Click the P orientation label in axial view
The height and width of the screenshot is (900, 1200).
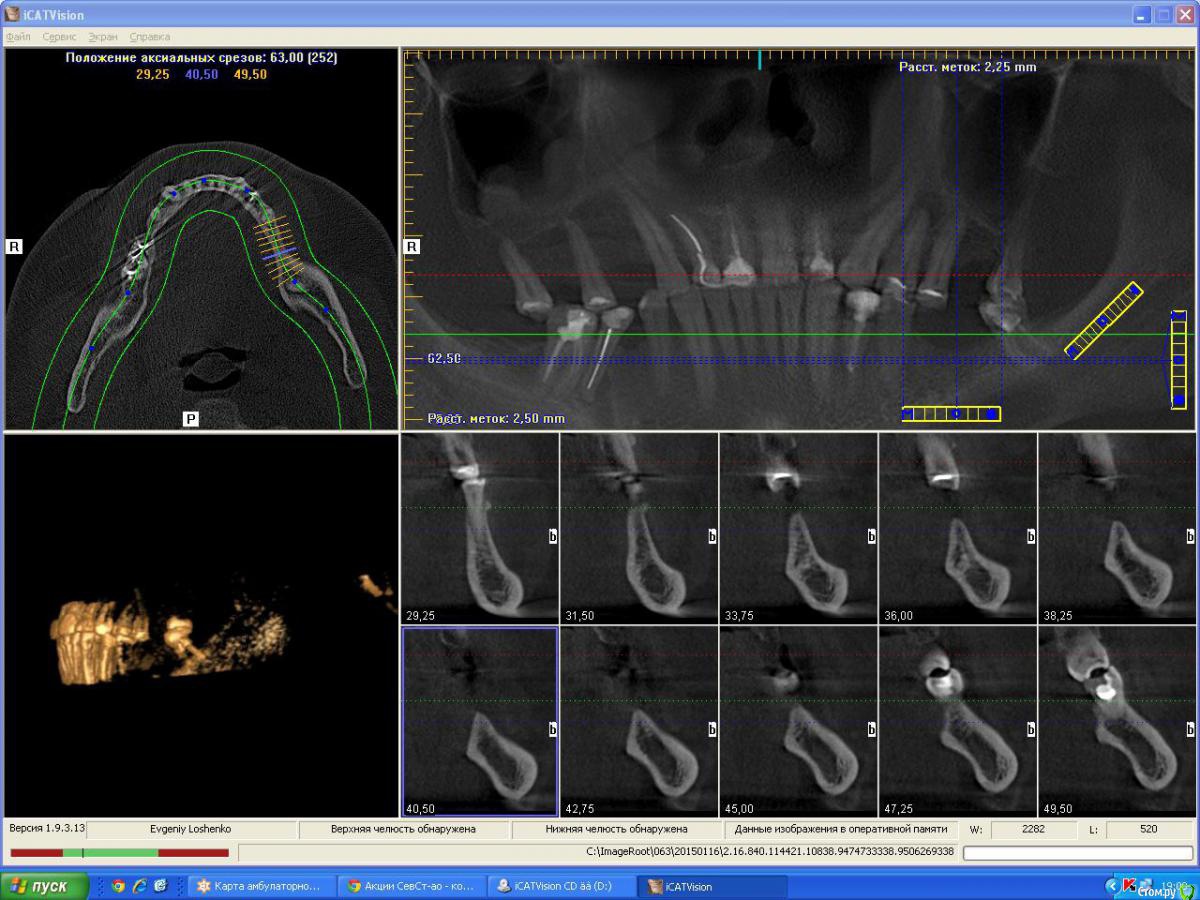click(x=190, y=419)
